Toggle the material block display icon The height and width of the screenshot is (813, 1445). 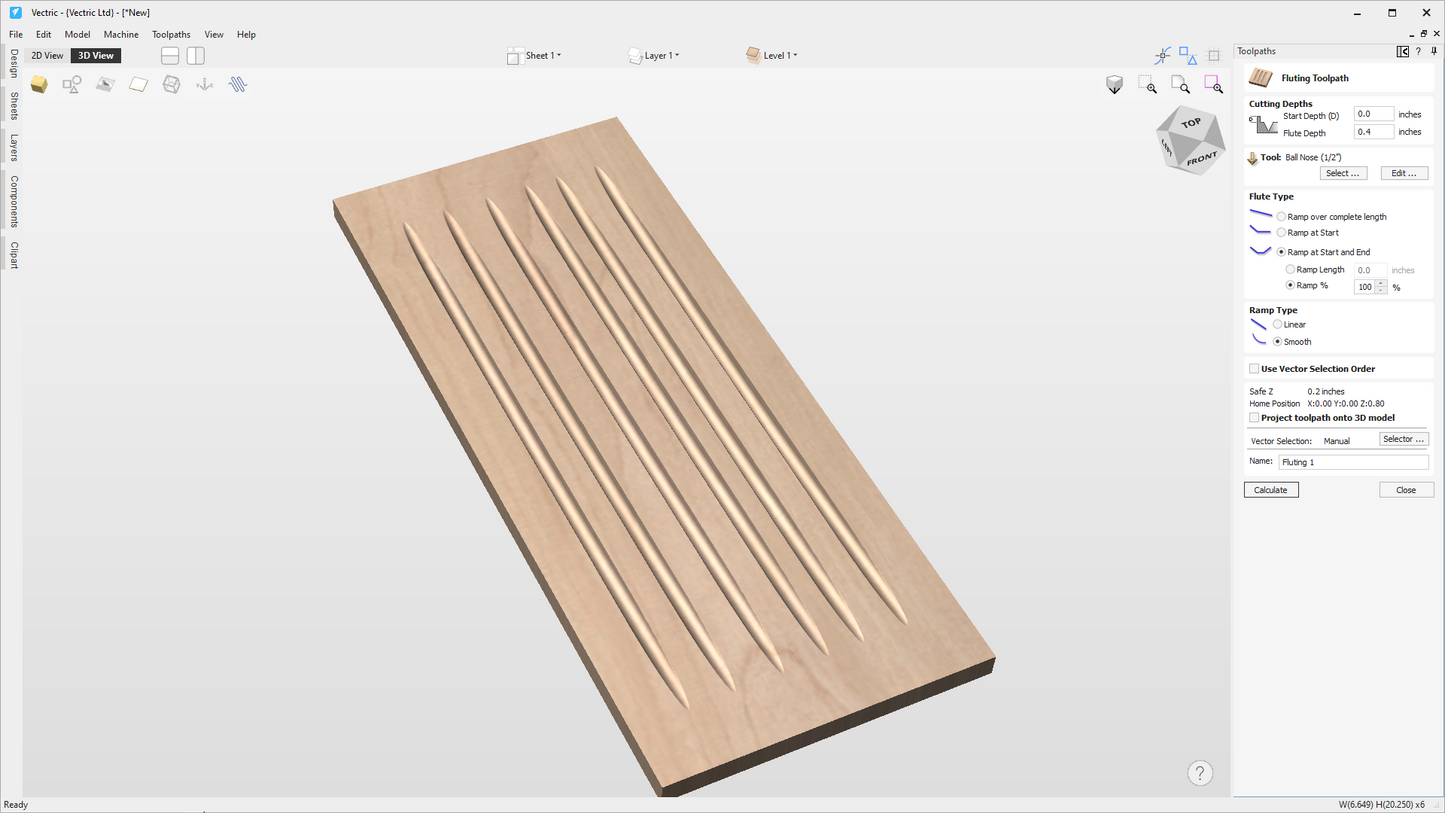tap(39, 84)
